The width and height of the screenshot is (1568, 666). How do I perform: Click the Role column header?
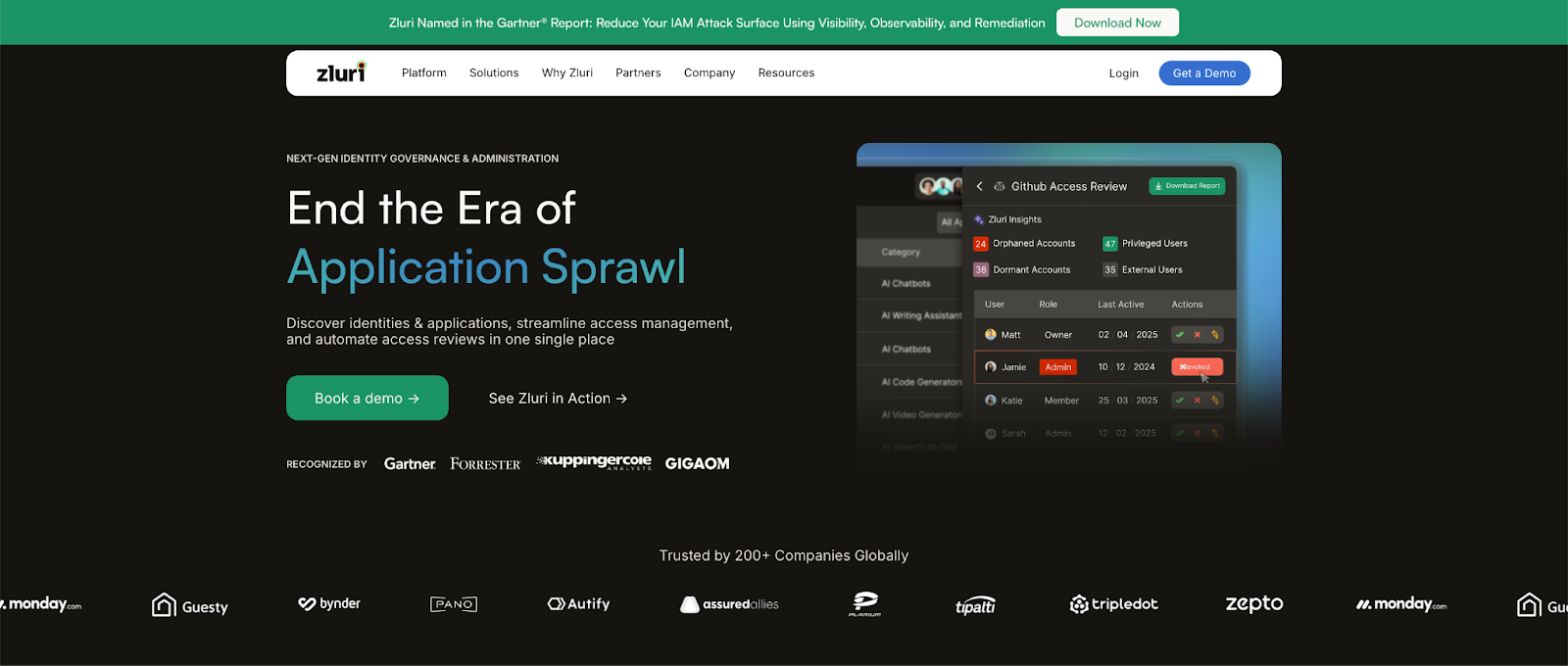tap(1048, 305)
